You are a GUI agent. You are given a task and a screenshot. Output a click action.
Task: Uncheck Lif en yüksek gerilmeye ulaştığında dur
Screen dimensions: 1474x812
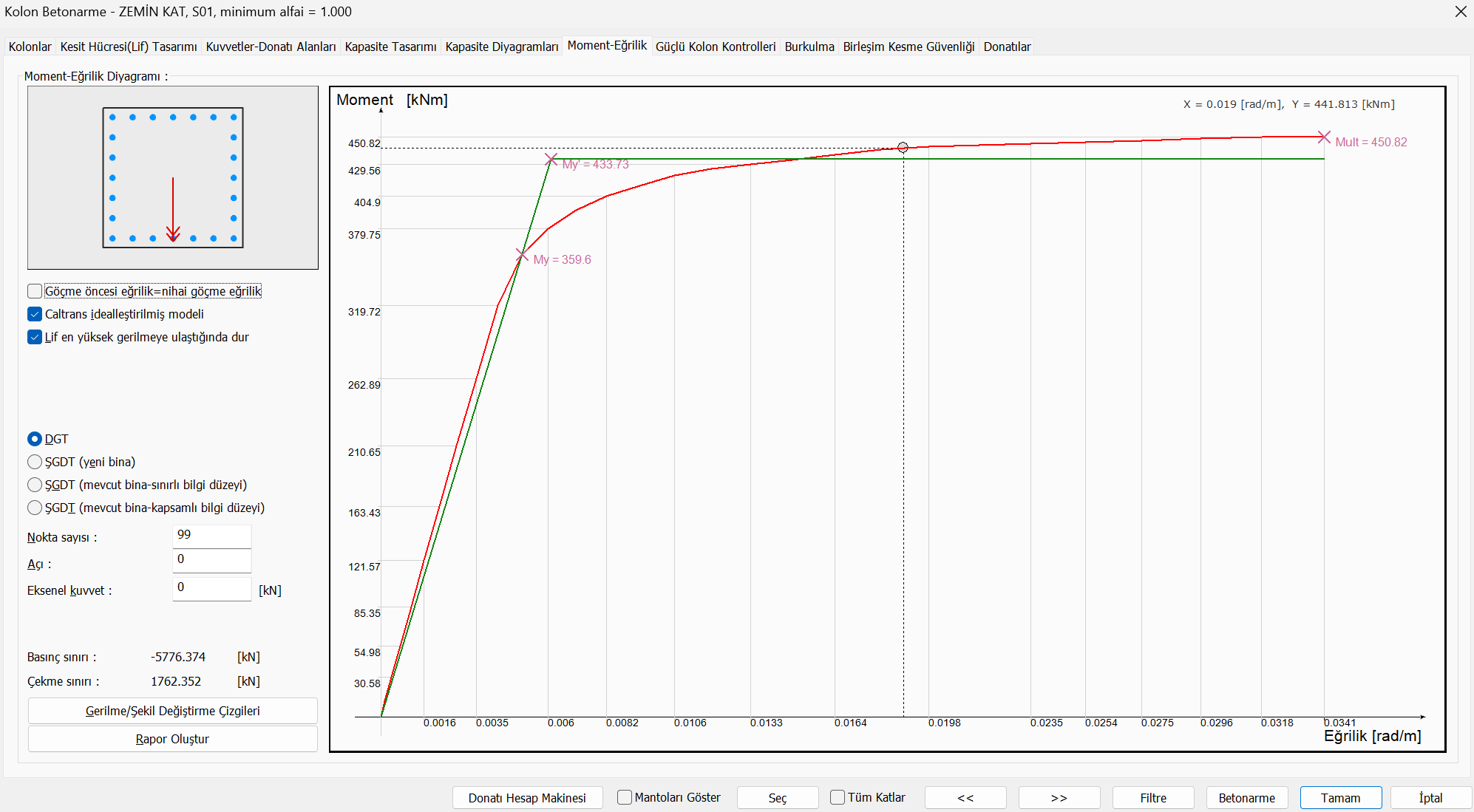click(35, 337)
